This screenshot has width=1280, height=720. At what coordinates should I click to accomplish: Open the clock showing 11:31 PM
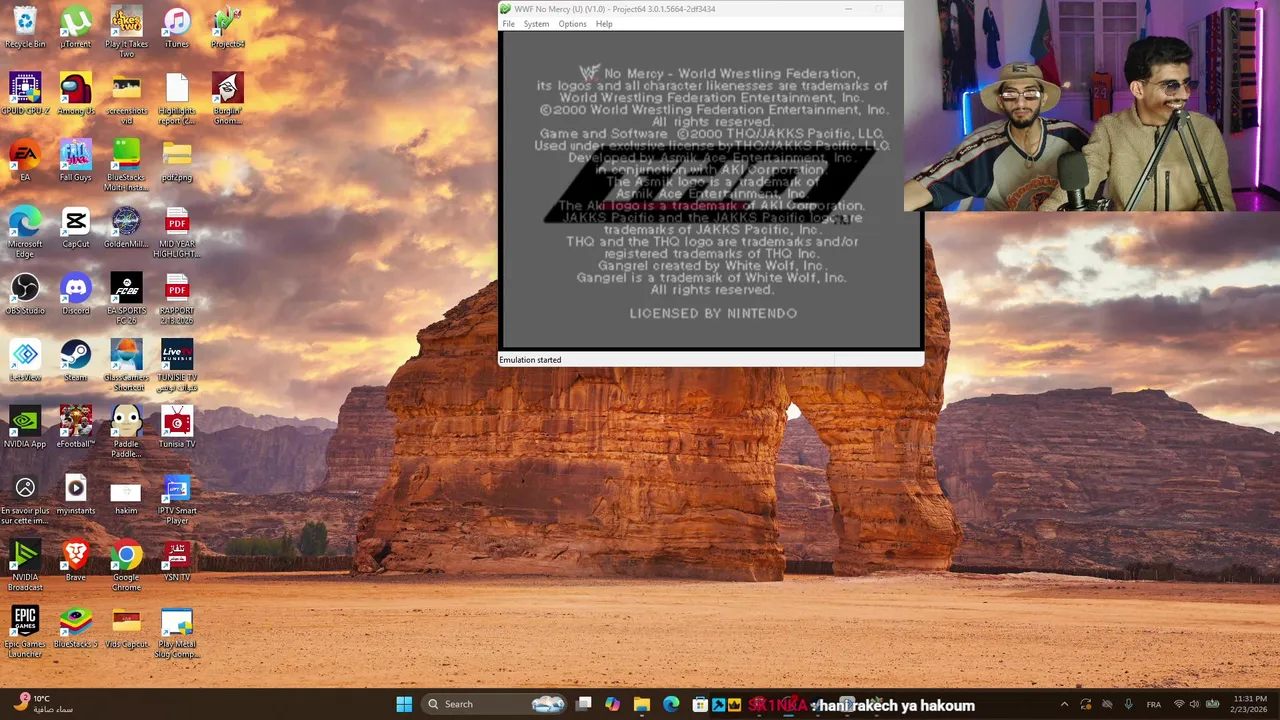point(1250,704)
